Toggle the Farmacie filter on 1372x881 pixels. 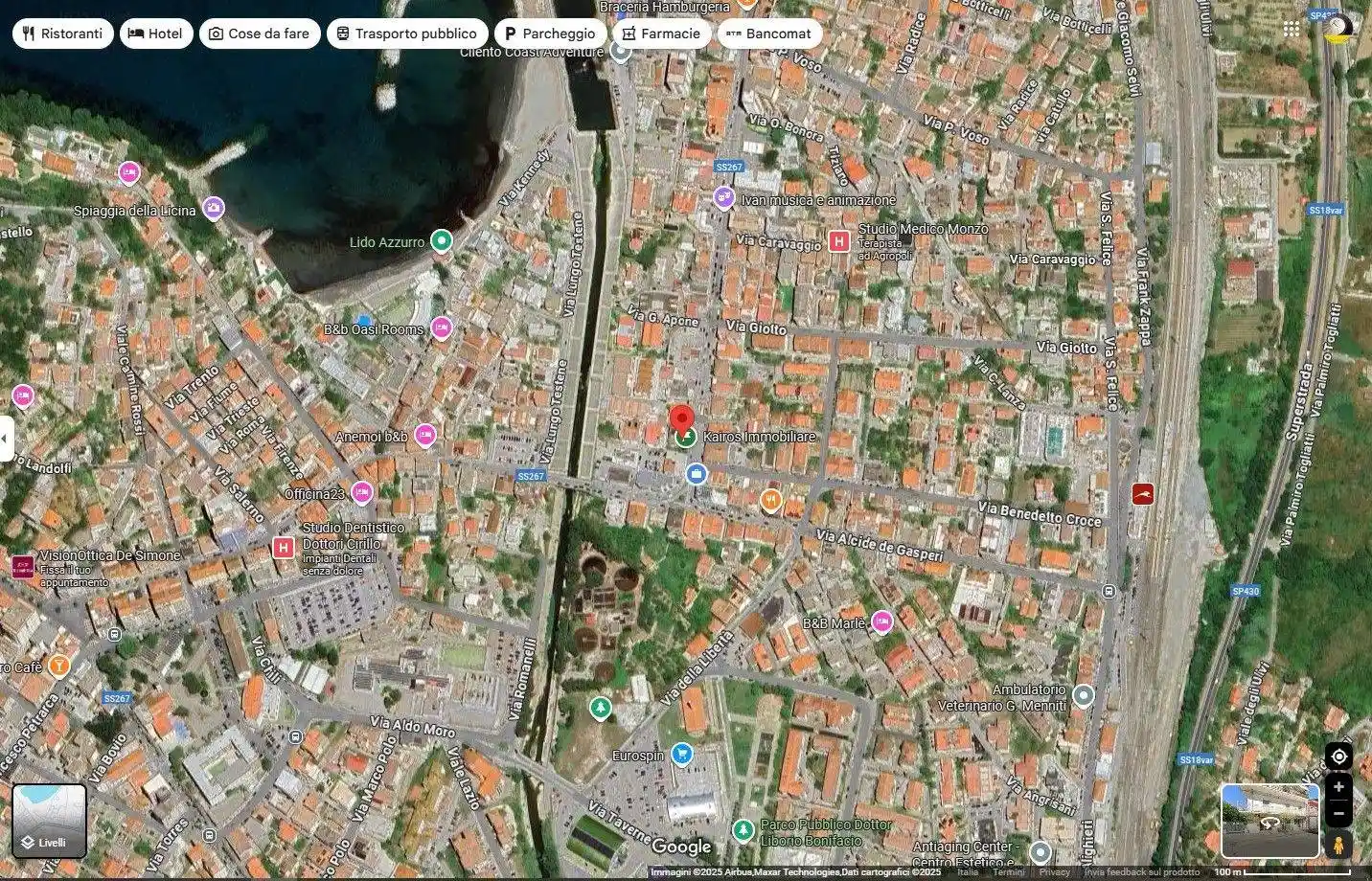point(662,33)
